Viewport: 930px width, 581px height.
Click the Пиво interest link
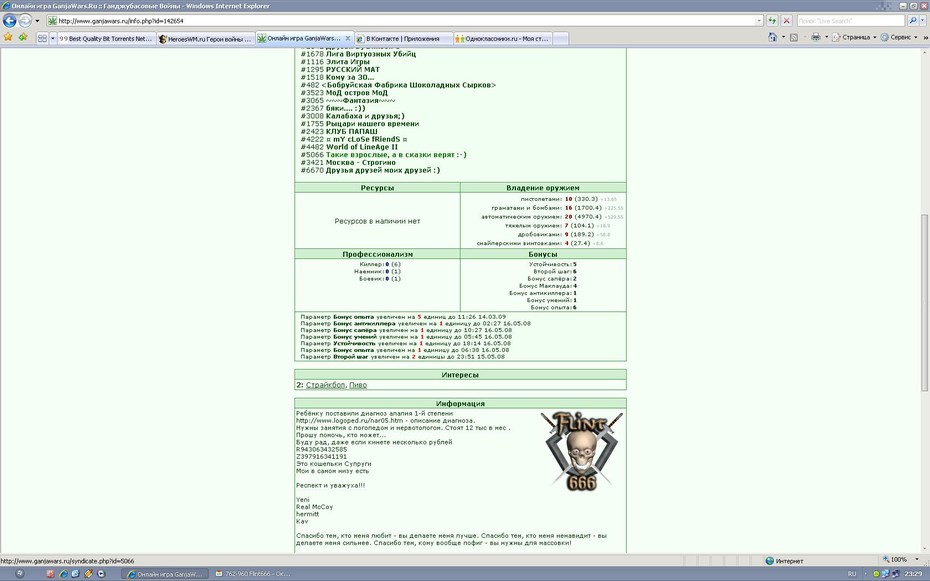coord(358,385)
